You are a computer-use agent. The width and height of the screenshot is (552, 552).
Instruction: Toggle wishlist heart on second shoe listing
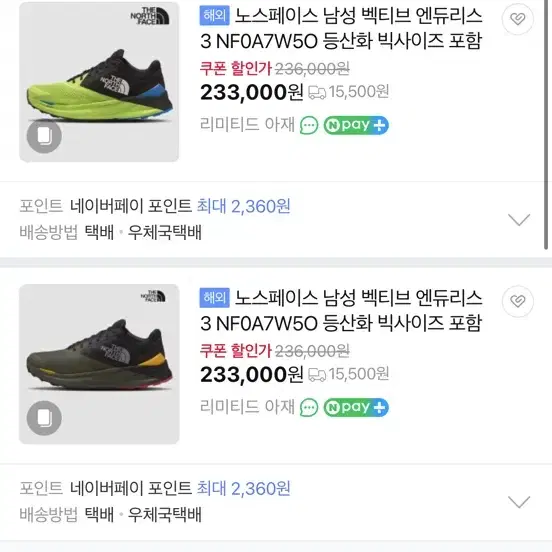pyautogui.click(x=518, y=301)
